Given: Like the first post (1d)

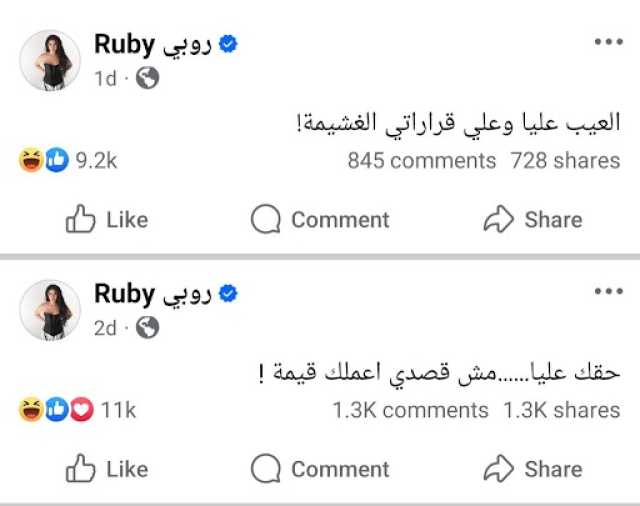Looking at the screenshot, I should pyautogui.click(x=106, y=220).
